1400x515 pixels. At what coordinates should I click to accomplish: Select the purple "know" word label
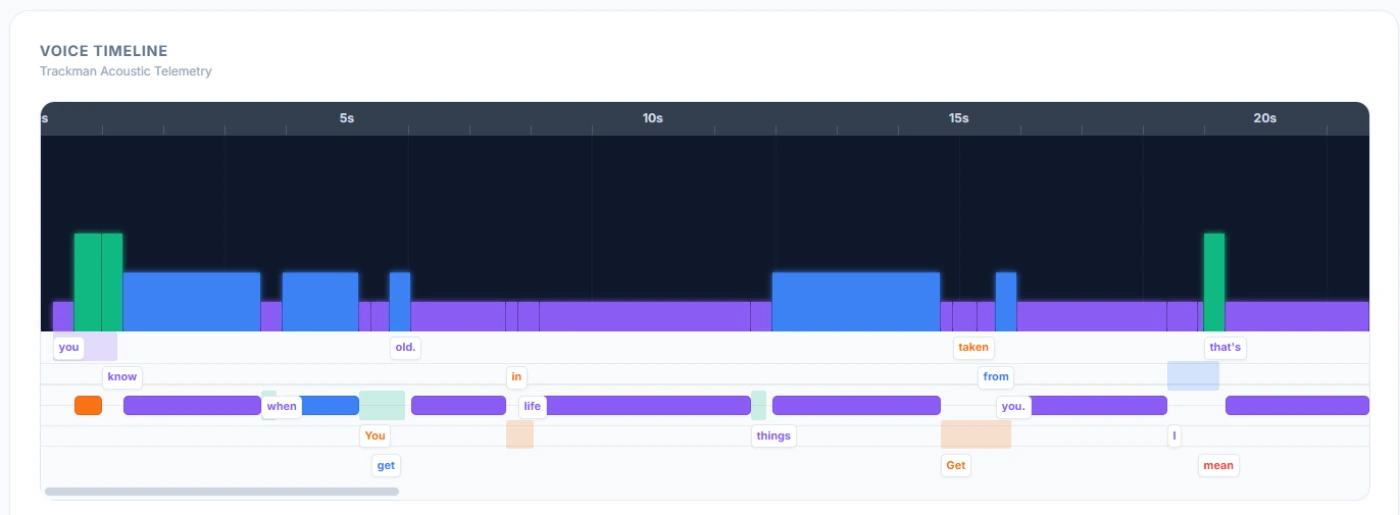tap(122, 377)
